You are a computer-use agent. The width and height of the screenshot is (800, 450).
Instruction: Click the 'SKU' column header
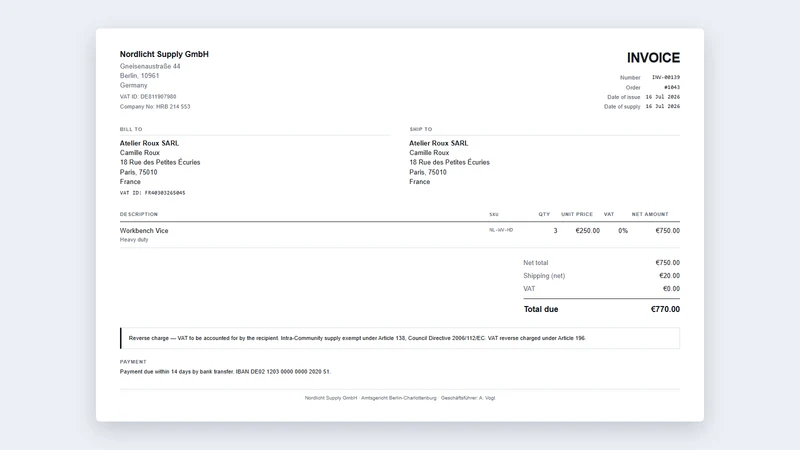[x=494, y=214]
